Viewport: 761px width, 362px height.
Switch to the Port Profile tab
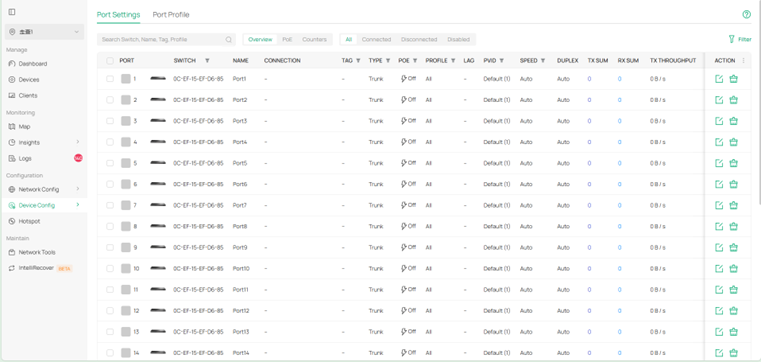[x=171, y=15]
